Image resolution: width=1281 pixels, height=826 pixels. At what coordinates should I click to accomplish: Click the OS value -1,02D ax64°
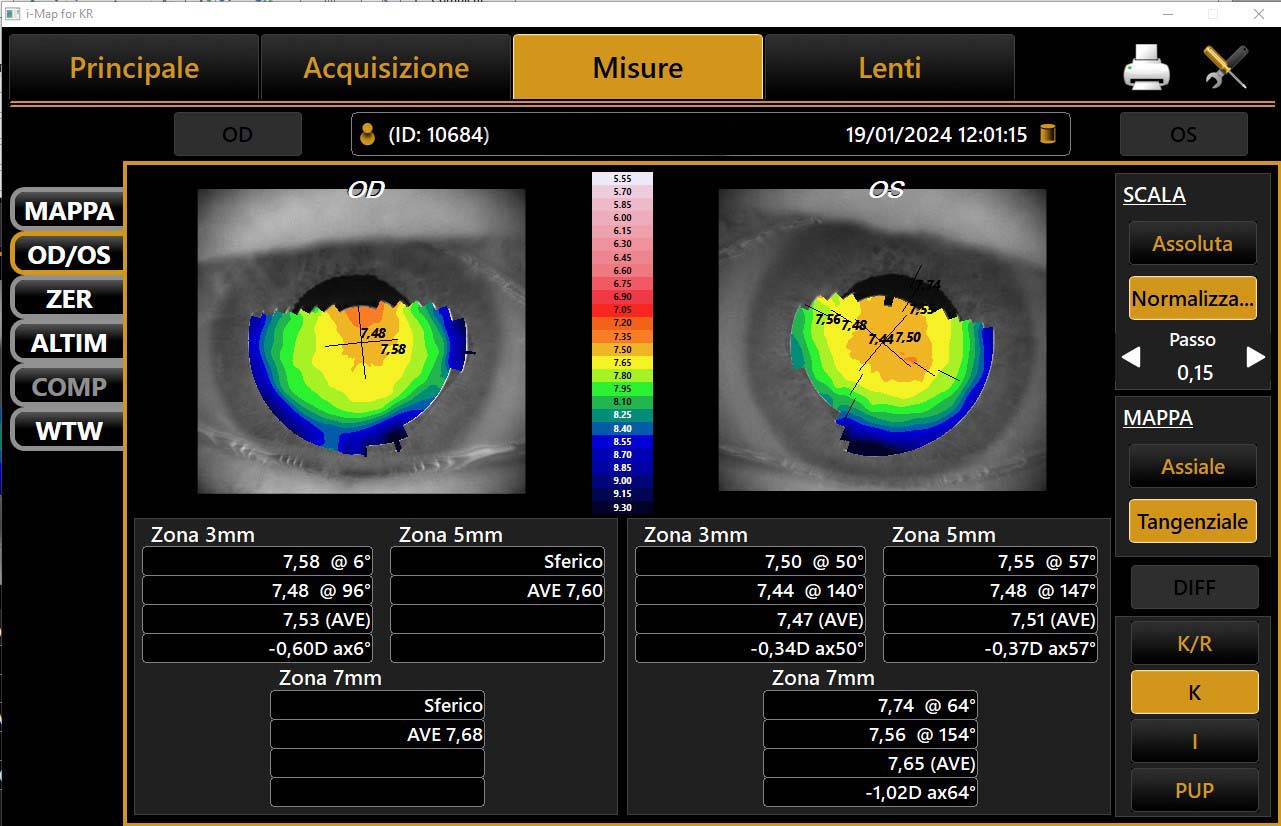pos(870,793)
